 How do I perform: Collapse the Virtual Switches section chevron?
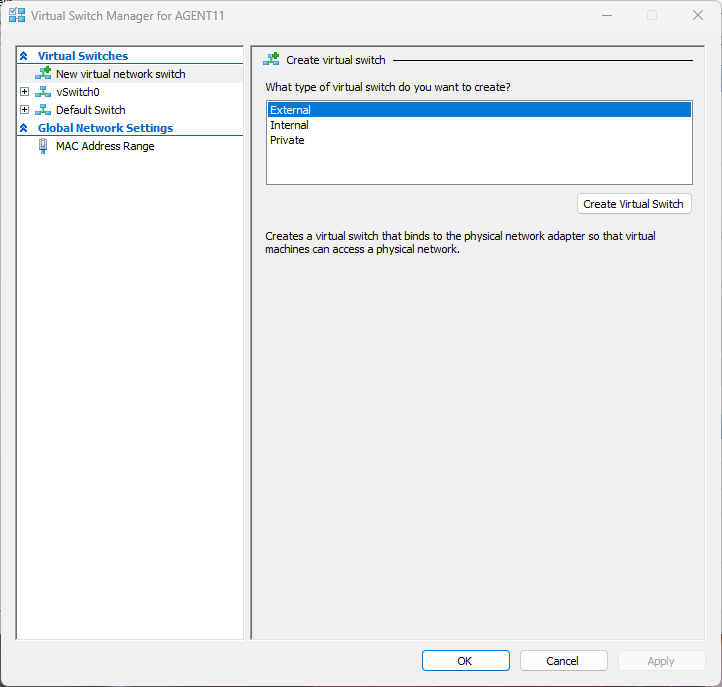pos(25,56)
